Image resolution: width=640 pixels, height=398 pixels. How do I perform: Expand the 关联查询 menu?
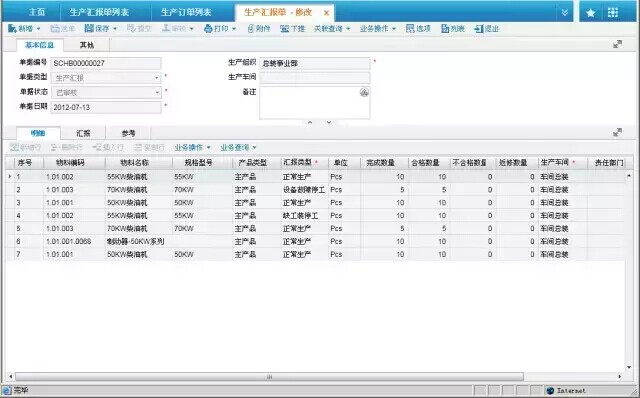pyautogui.click(x=332, y=29)
